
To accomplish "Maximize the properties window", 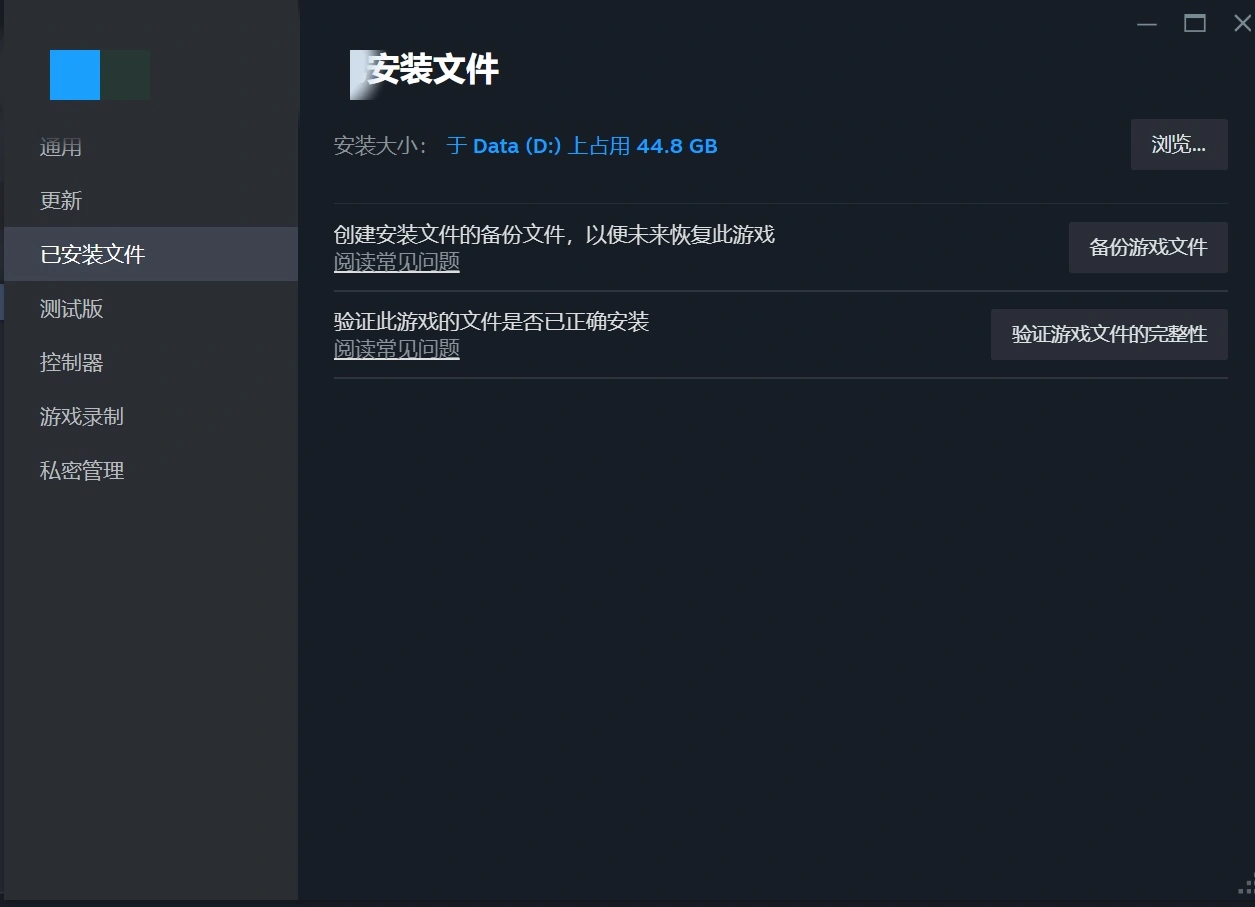I will 1194,23.
